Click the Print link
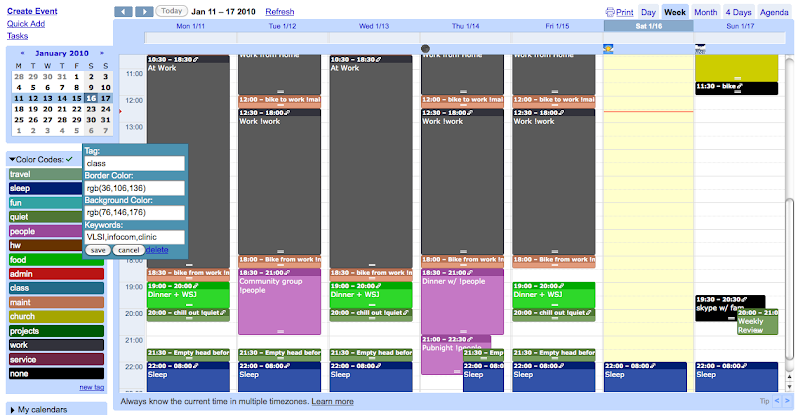 point(624,12)
